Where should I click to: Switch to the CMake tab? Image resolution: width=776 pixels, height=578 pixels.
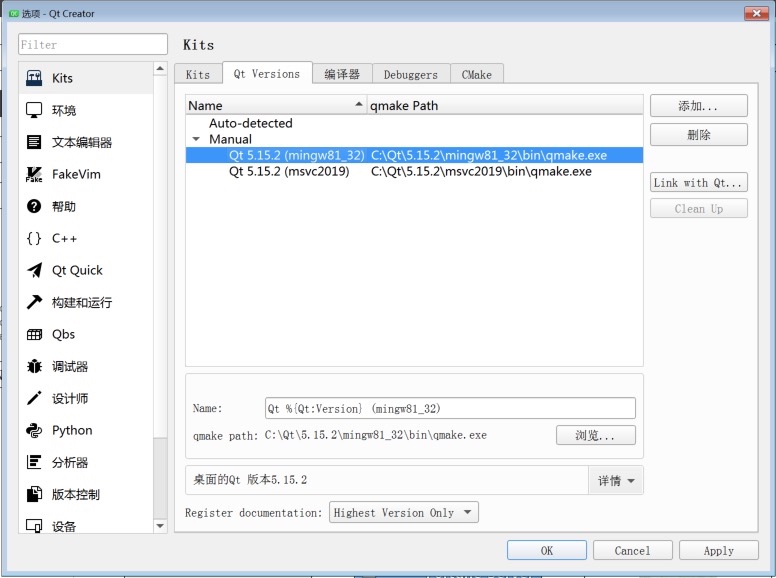(477, 74)
